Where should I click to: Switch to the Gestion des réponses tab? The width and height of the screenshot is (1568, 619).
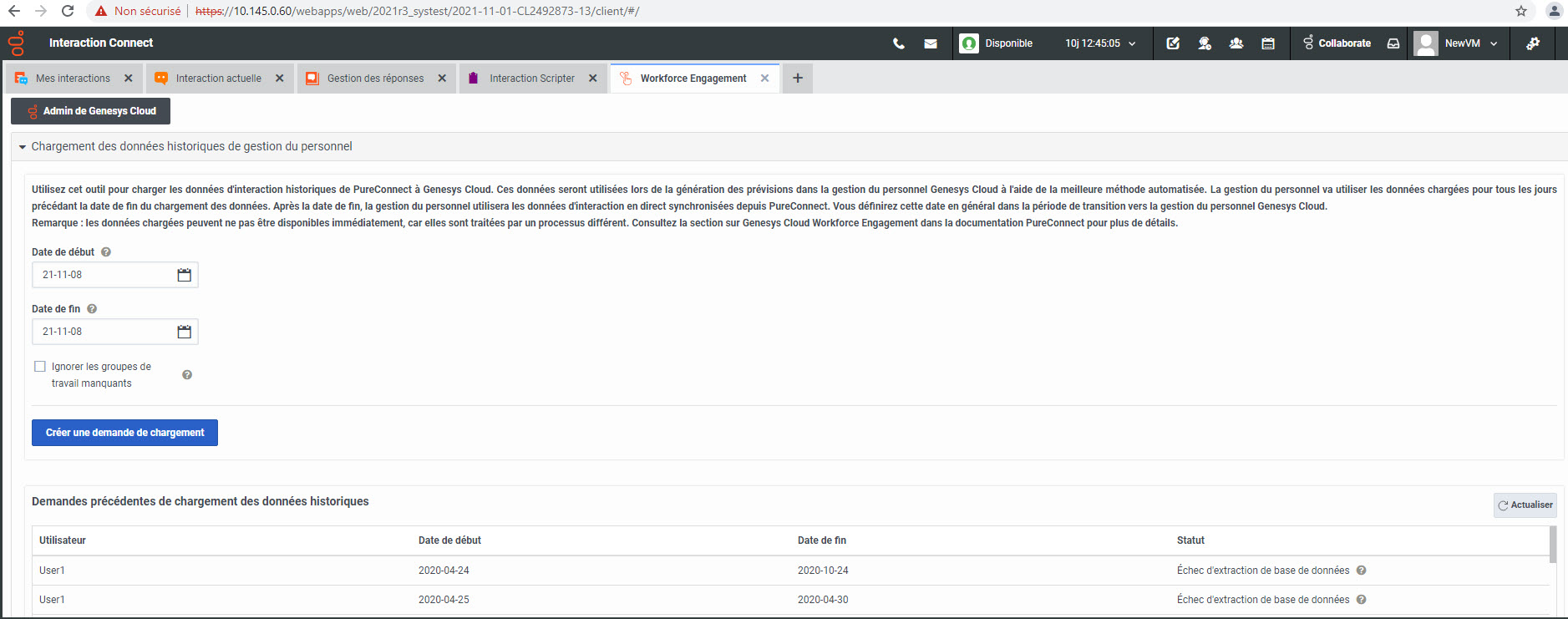[x=375, y=79]
